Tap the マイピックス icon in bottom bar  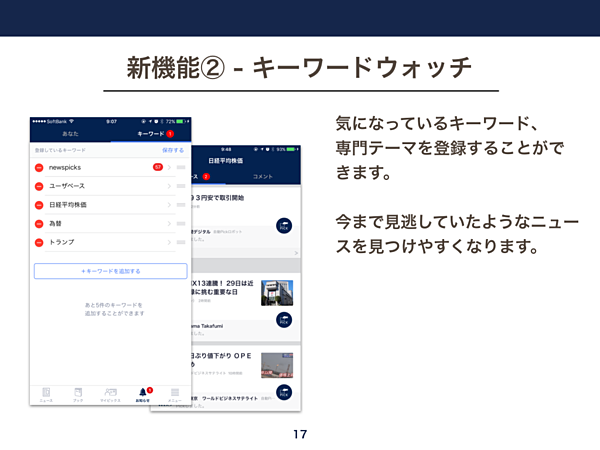tap(110, 394)
